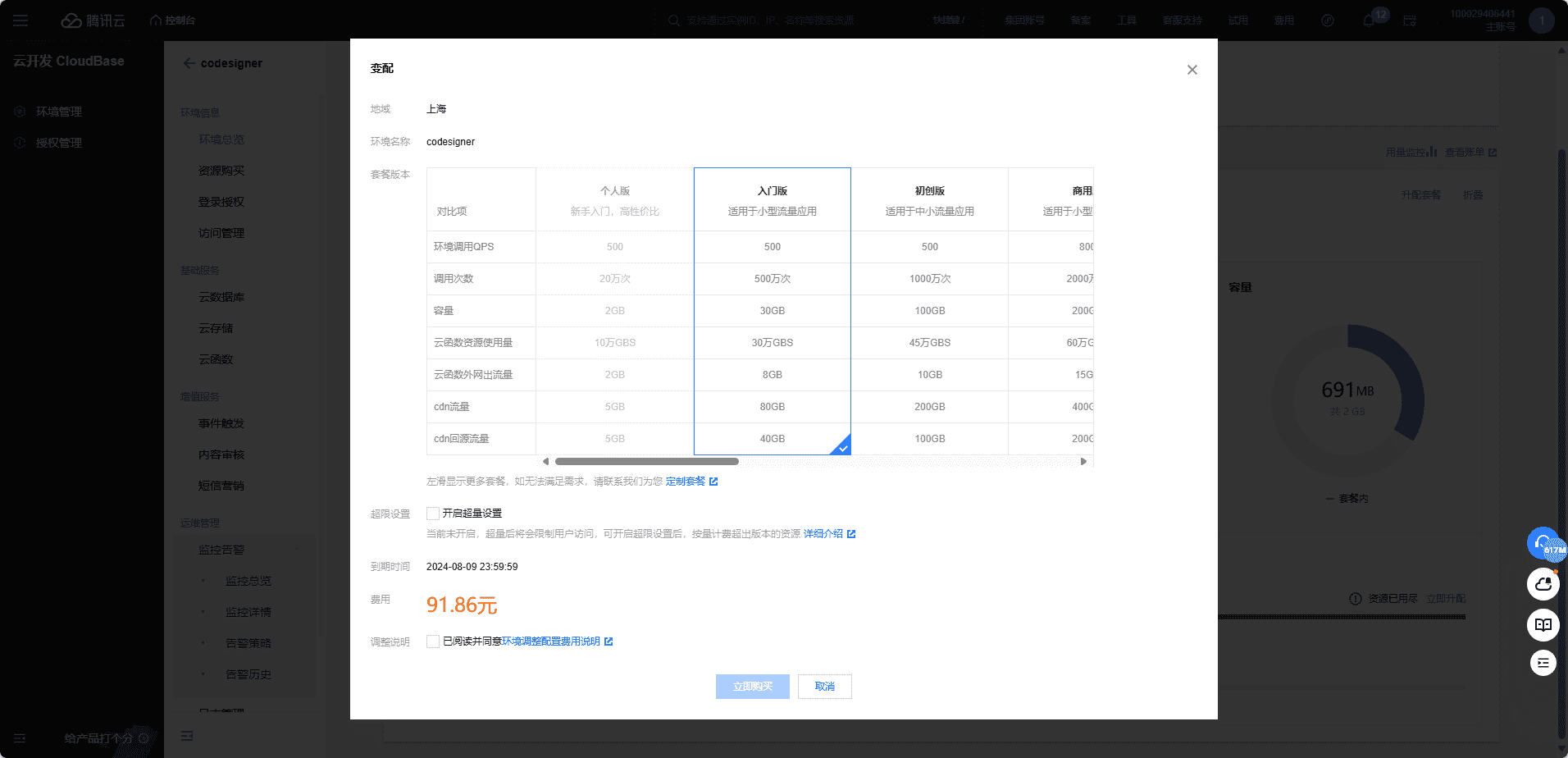The height and width of the screenshot is (758, 1568).
Task: Click 给产品打个分 at bottom left
Action: (99, 738)
